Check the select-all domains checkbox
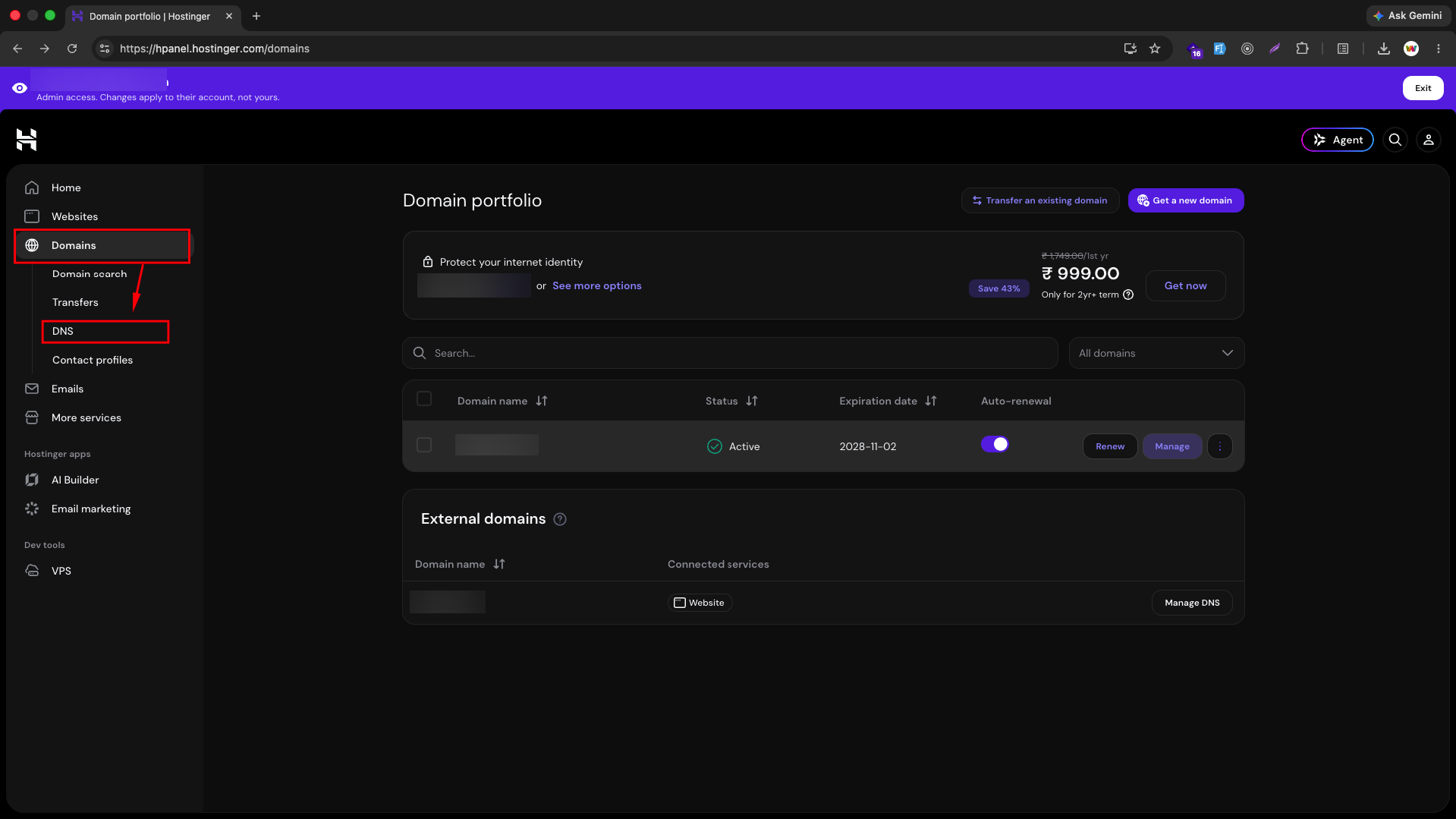The height and width of the screenshot is (819, 1456). click(x=424, y=399)
